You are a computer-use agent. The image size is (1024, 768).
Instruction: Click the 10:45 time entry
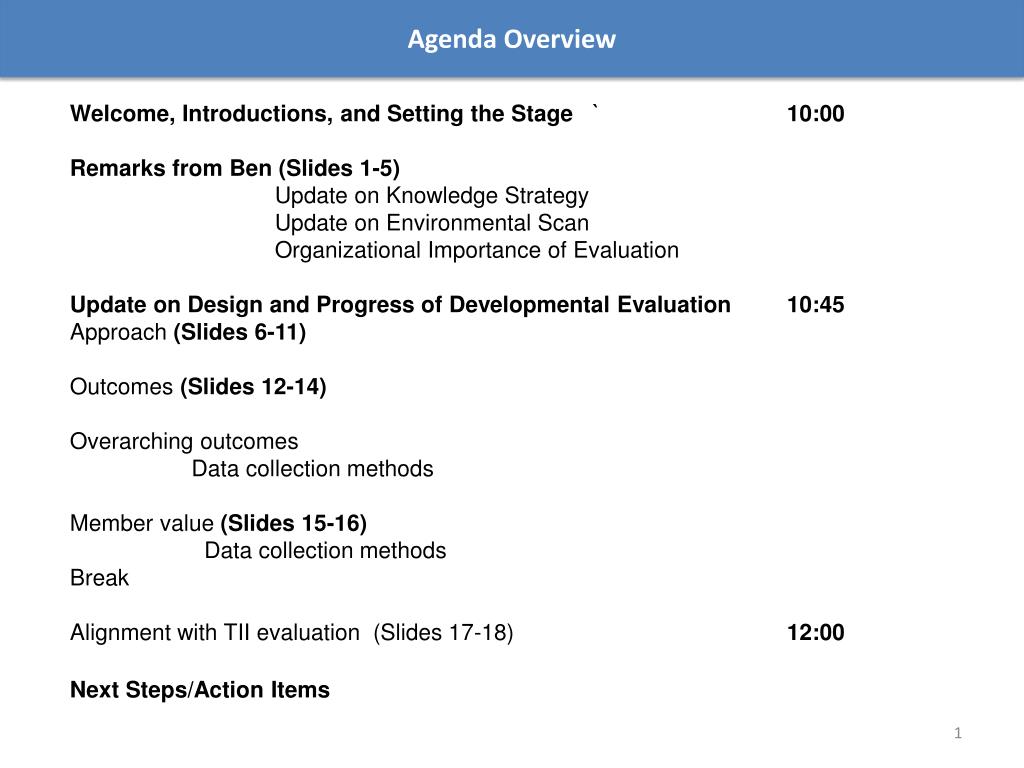click(x=815, y=305)
